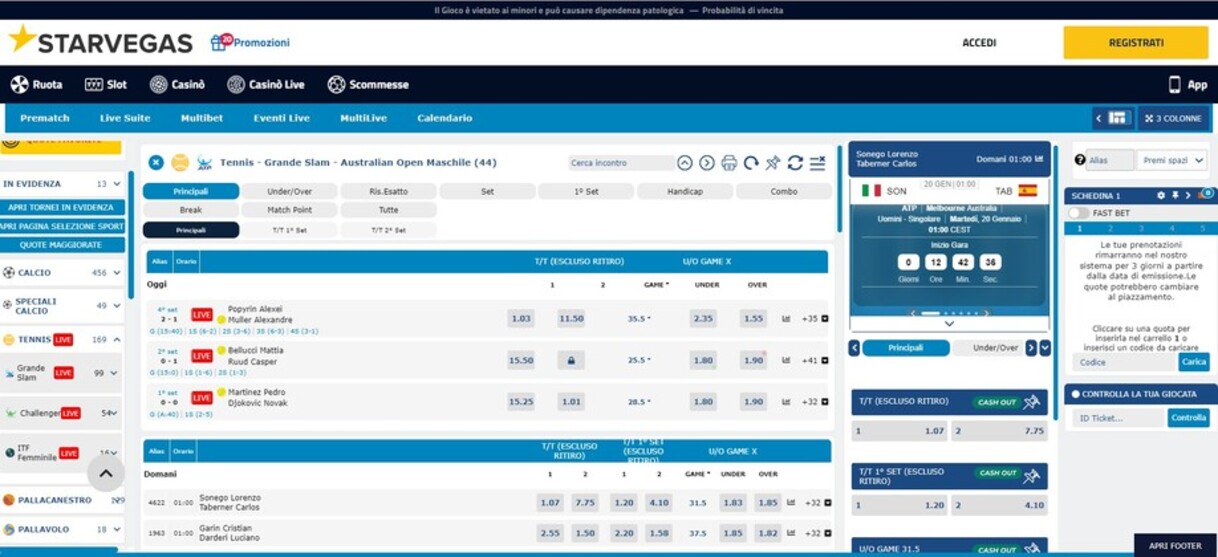Click the ID Ticket input field

pyautogui.click(x=1119, y=418)
